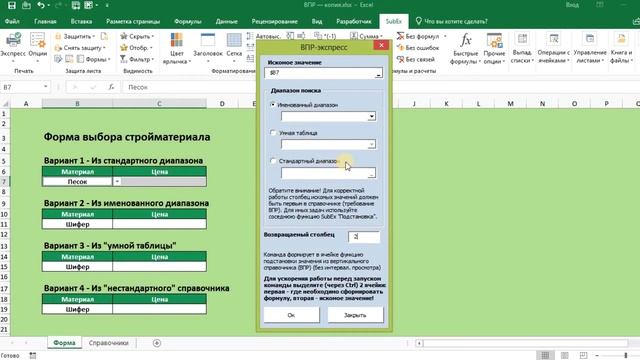Click the Заголовок formatting icon
The width and height of the screenshot is (640, 360).
click(208, 46)
